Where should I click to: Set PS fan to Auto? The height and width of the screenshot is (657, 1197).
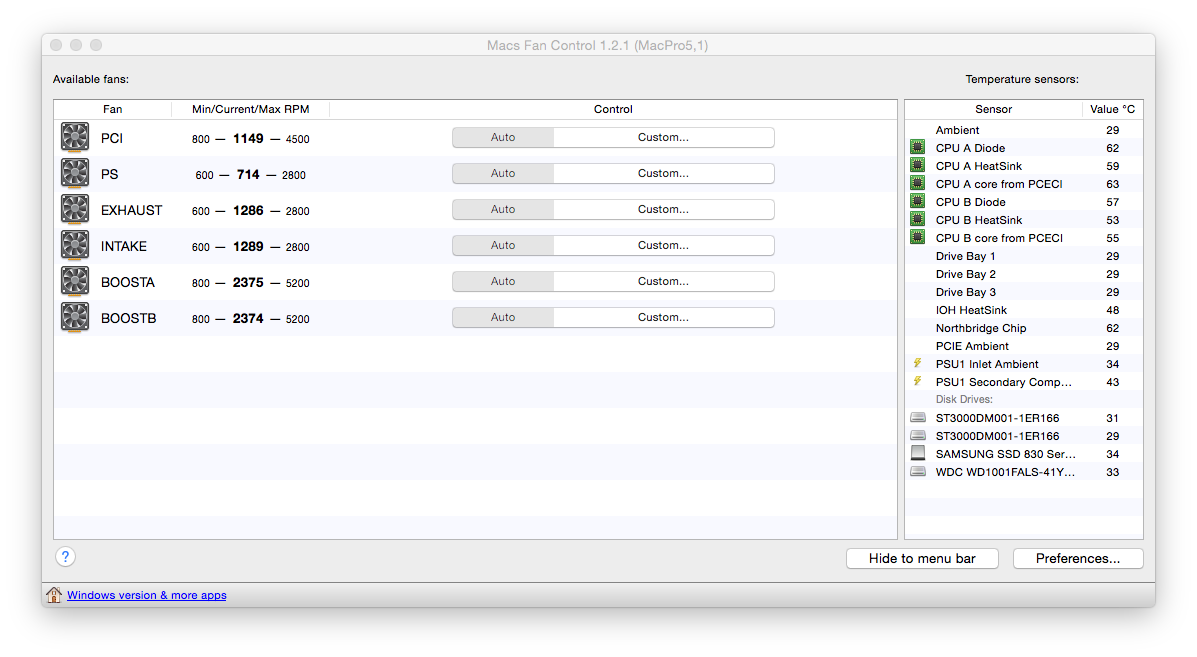(503, 173)
